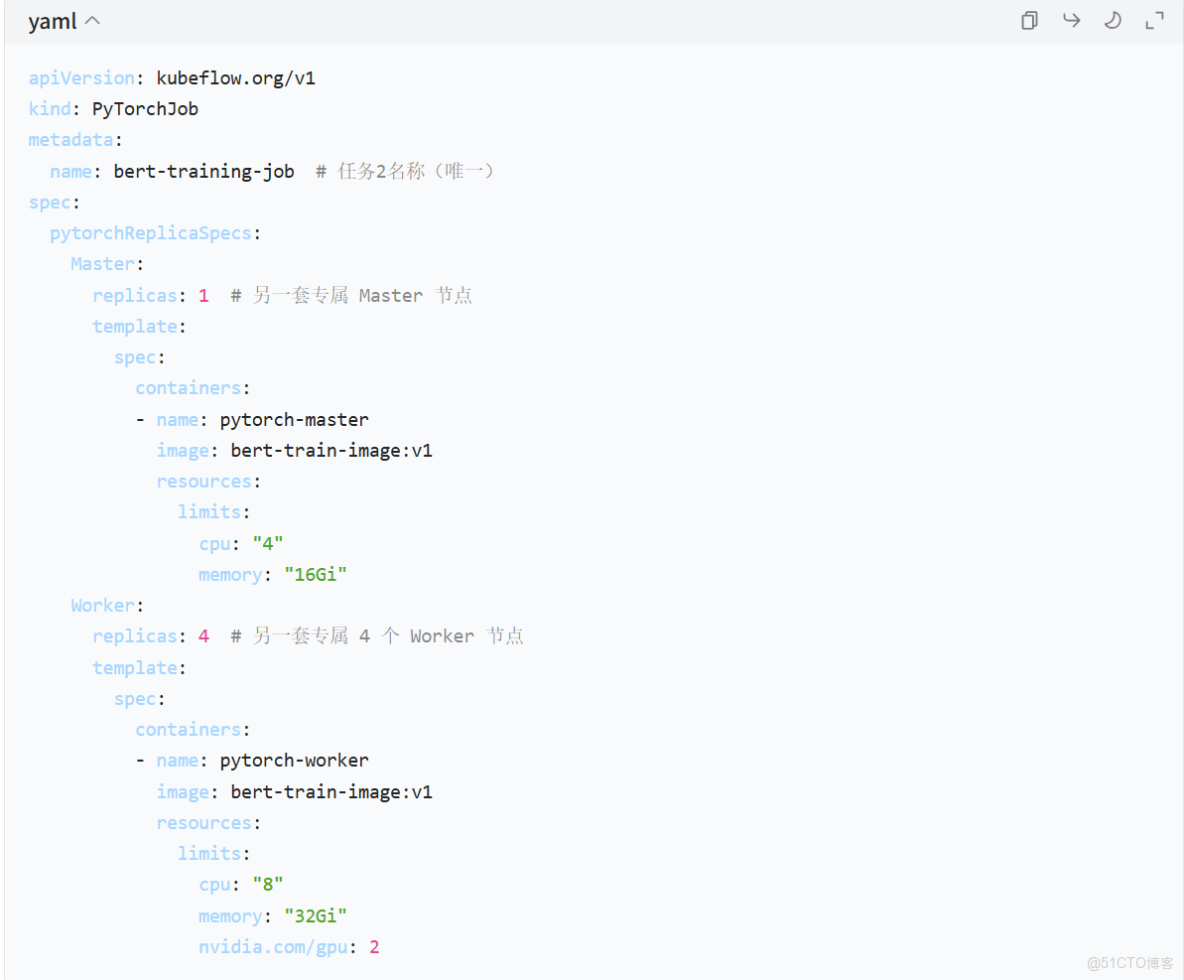Click the PyTorchJob kind value
Image resolution: width=1184 pixels, height=980 pixels.
[145, 109]
